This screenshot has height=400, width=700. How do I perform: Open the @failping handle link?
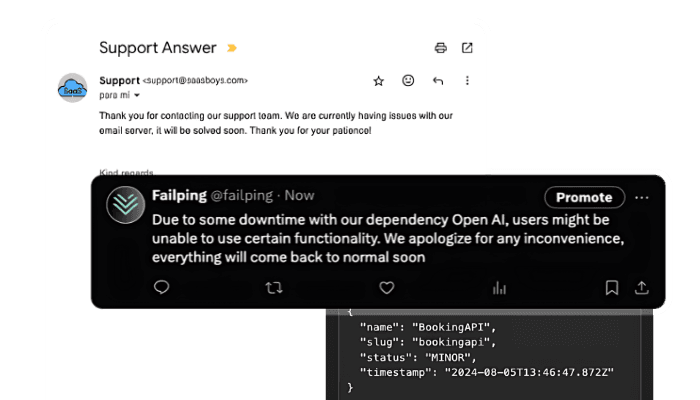(x=242, y=197)
